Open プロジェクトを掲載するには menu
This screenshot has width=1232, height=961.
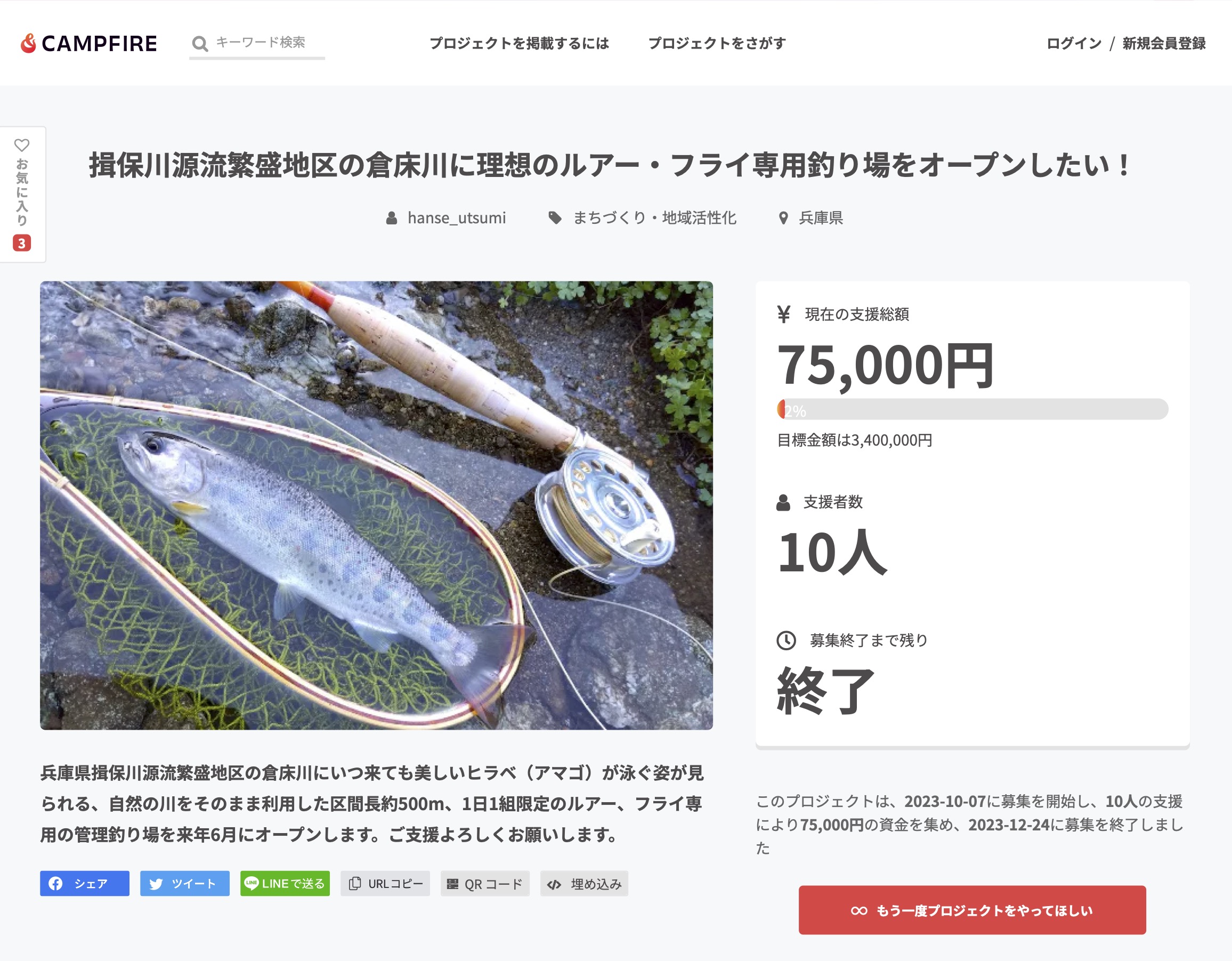(519, 44)
